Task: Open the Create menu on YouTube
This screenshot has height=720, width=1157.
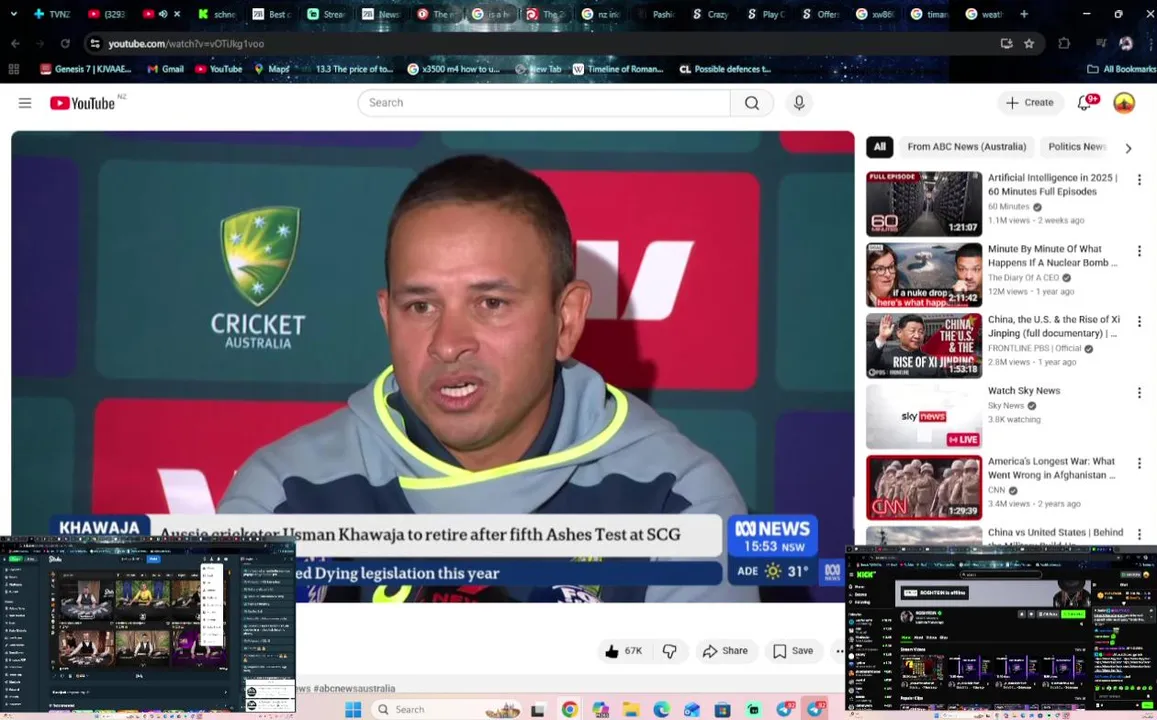Action: coord(1030,103)
